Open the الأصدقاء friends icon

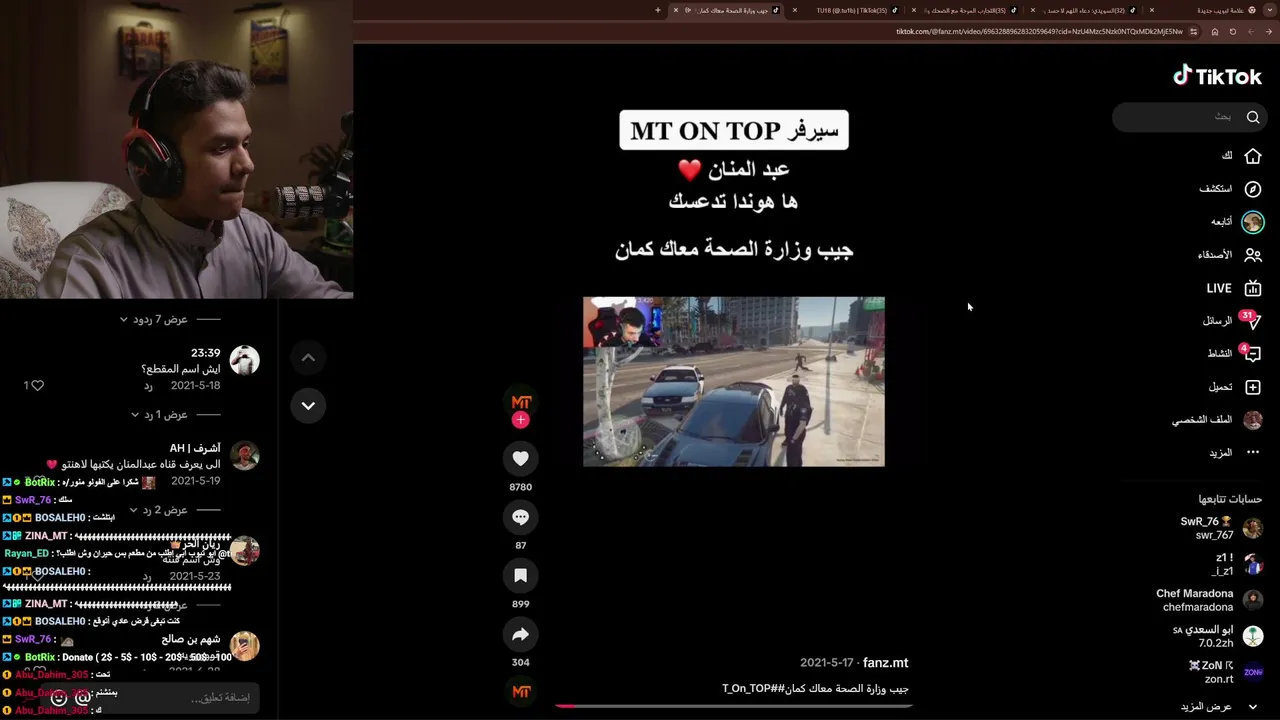click(x=1253, y=255)
